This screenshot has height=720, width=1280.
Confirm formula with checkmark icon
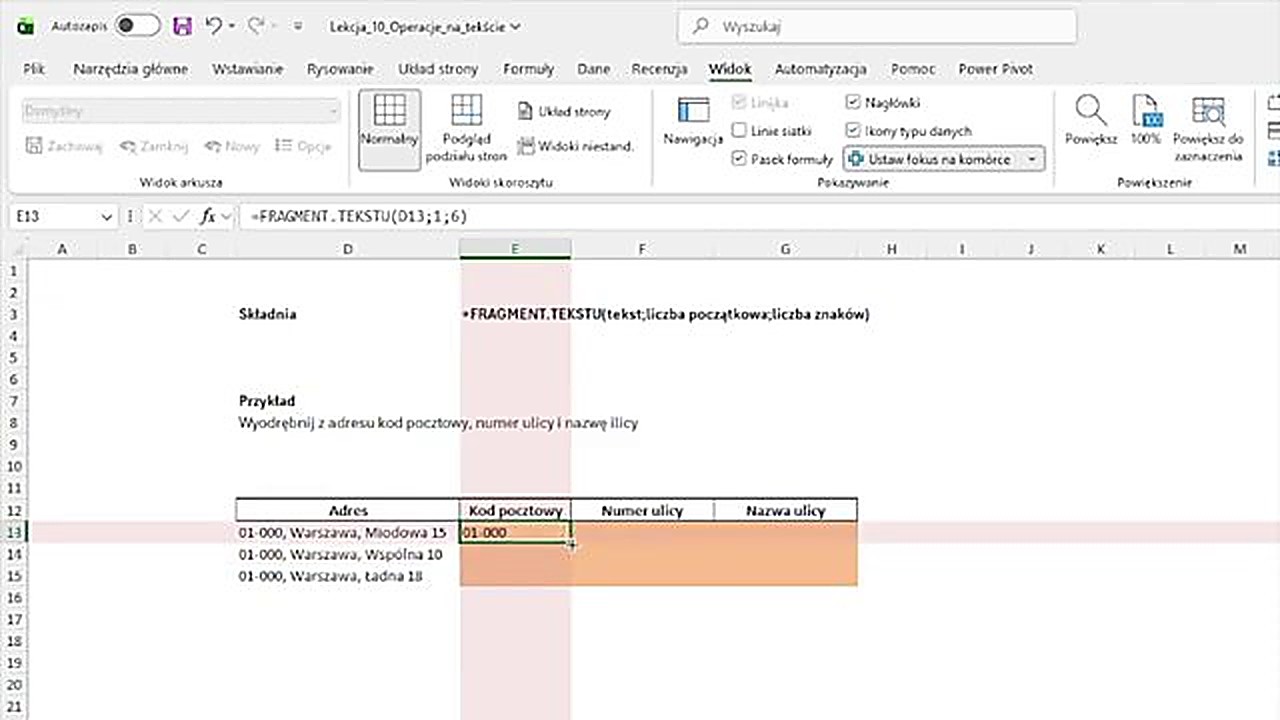[180, 216]
